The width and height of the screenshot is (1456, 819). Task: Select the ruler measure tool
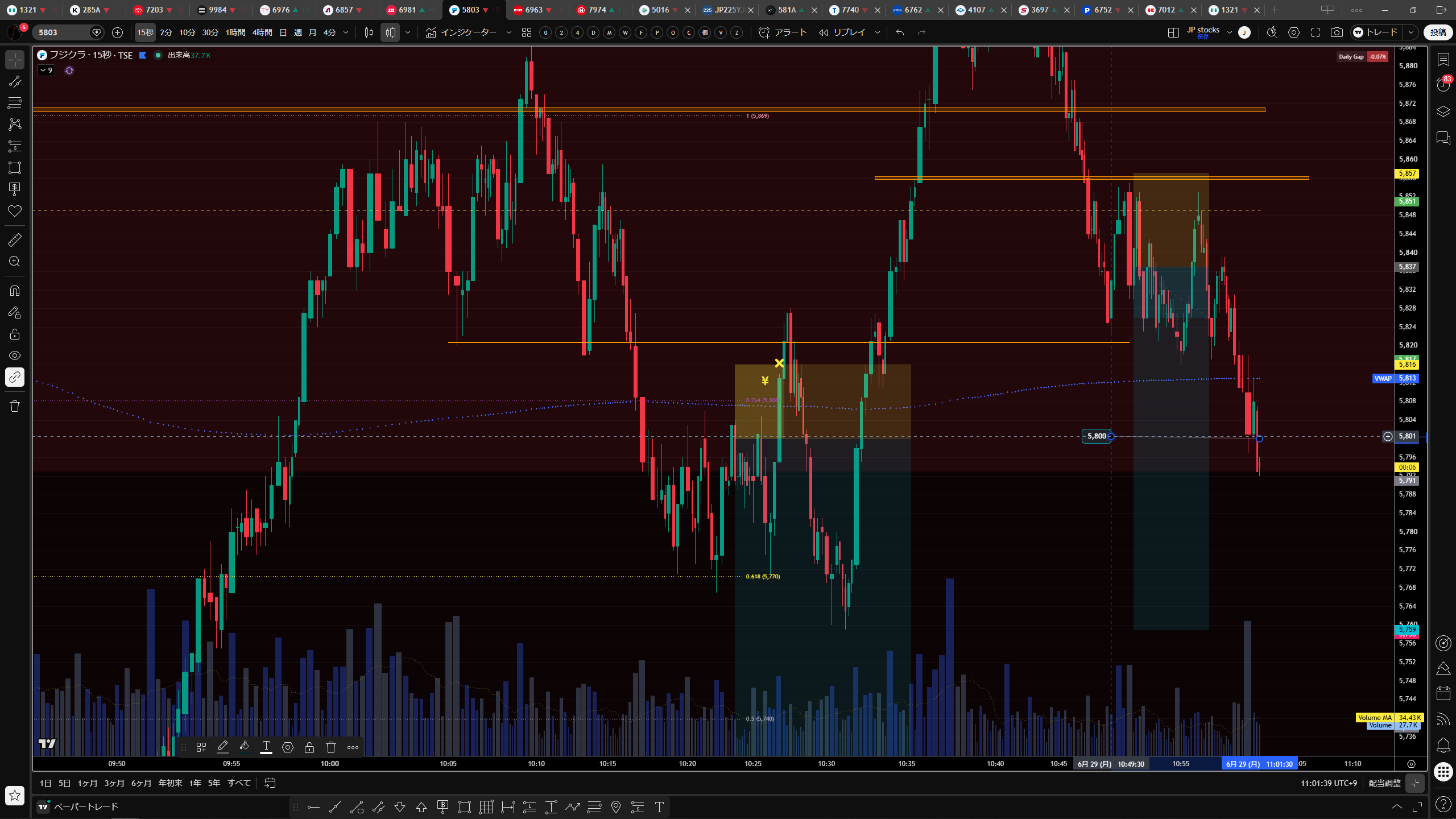(15, 240)
